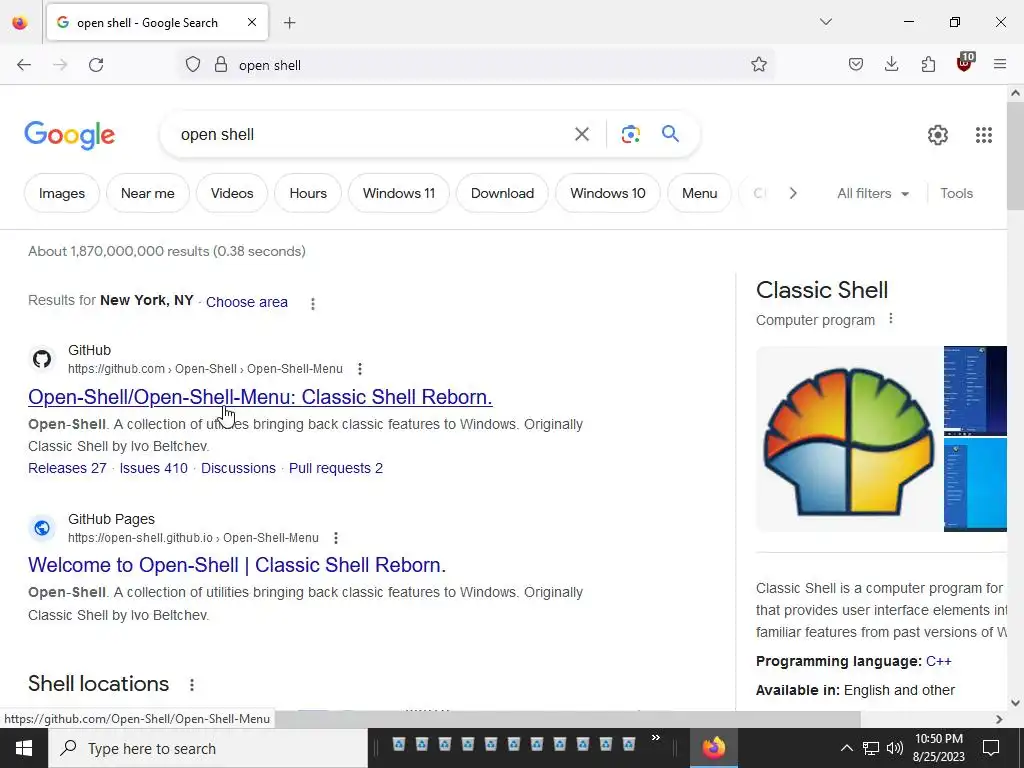Open the volume control tray icon
The height and width of the screenshot is (768, 1024).
pos(895,748)
